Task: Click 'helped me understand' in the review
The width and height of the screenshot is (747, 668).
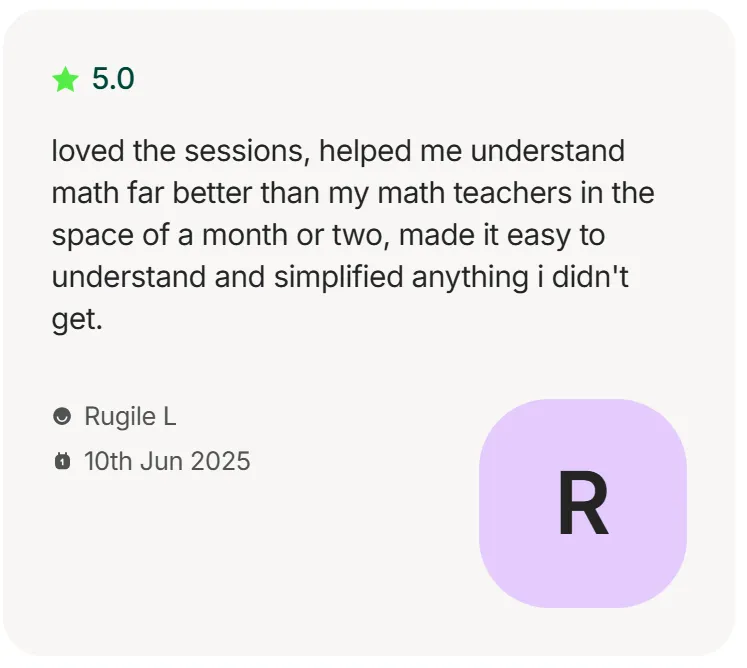Action: pyautogui.click(x=472, y=151)
